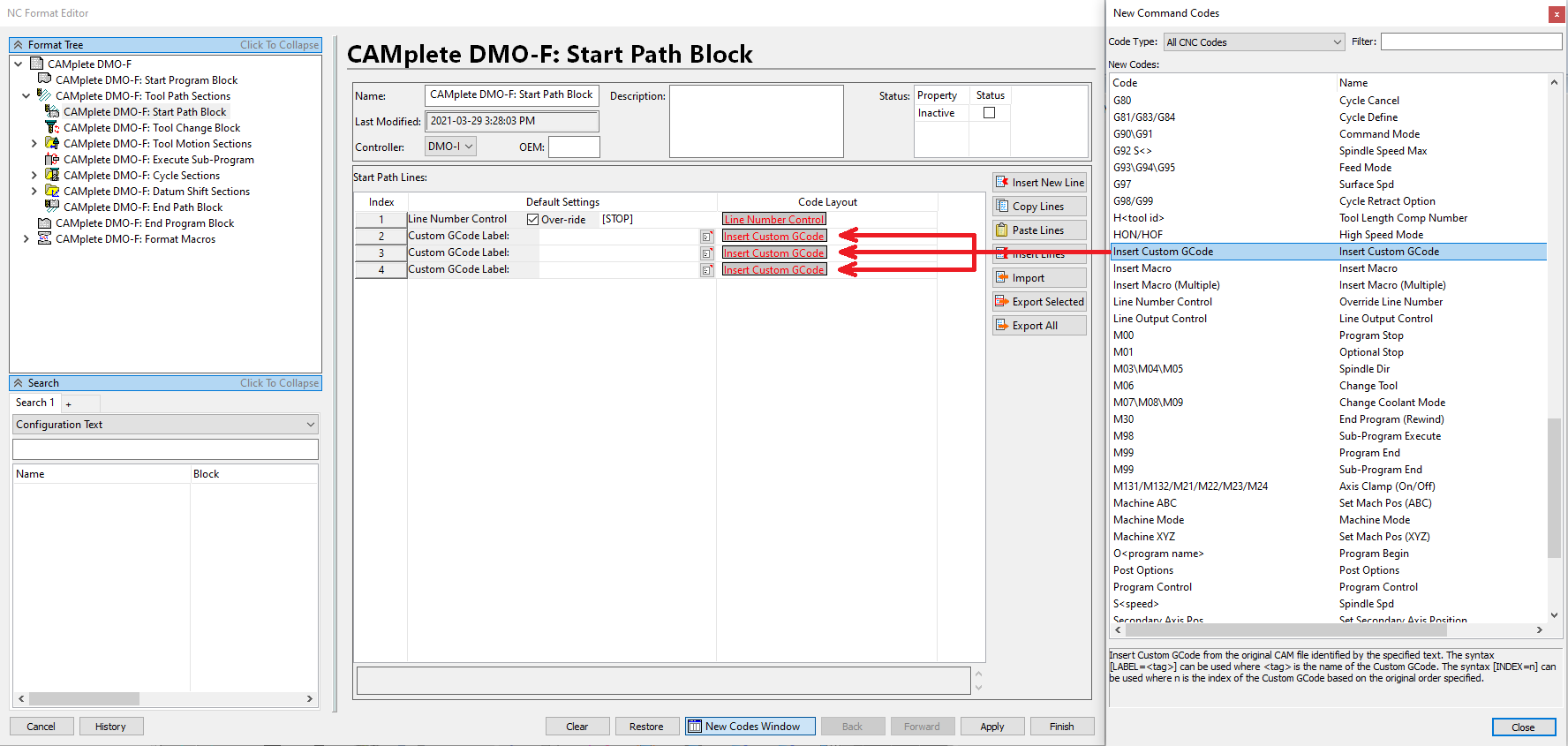Add a new search tab
Screen dimensions: 1568x746
point(69,403)
